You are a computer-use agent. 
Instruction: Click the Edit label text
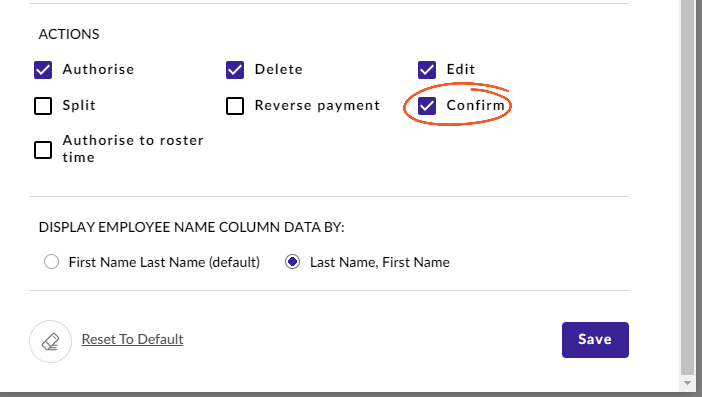pyautogui.click(x=461, y=69)
